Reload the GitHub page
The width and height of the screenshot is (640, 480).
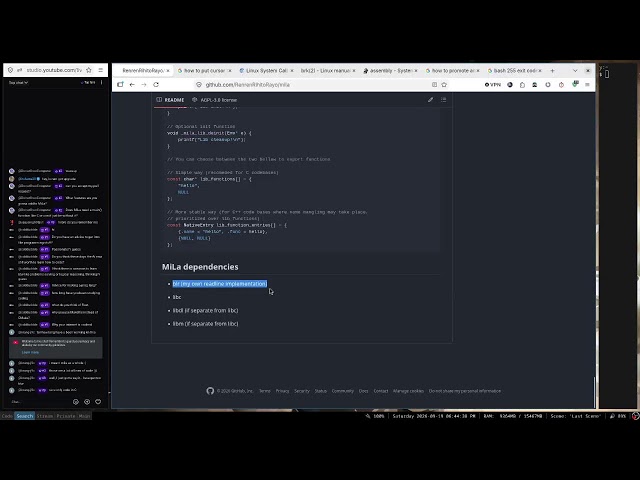tap(156, 84)
